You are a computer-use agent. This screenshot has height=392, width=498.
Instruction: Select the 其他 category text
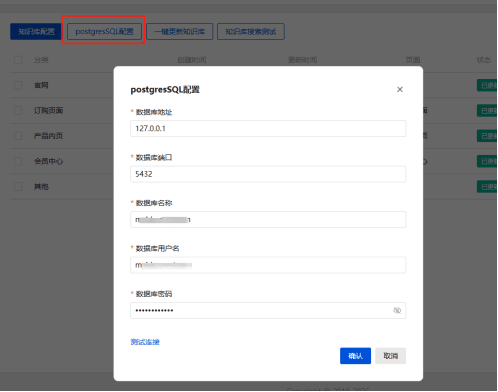tap(41, 187)
